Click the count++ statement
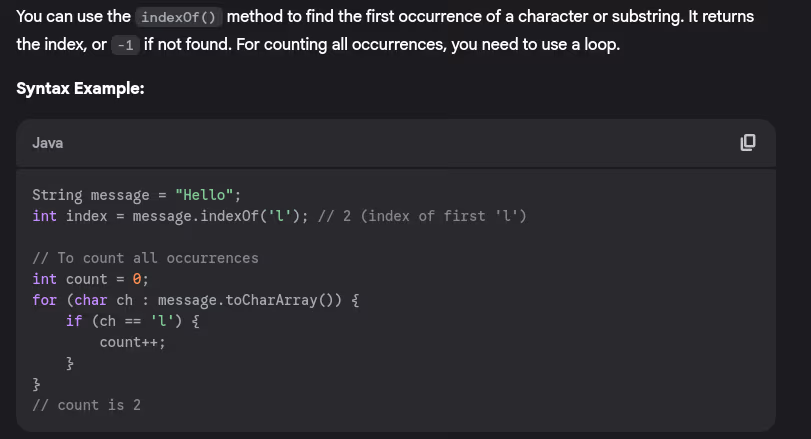This screenshot has height=439, width=811. click(x=132, y=342)
